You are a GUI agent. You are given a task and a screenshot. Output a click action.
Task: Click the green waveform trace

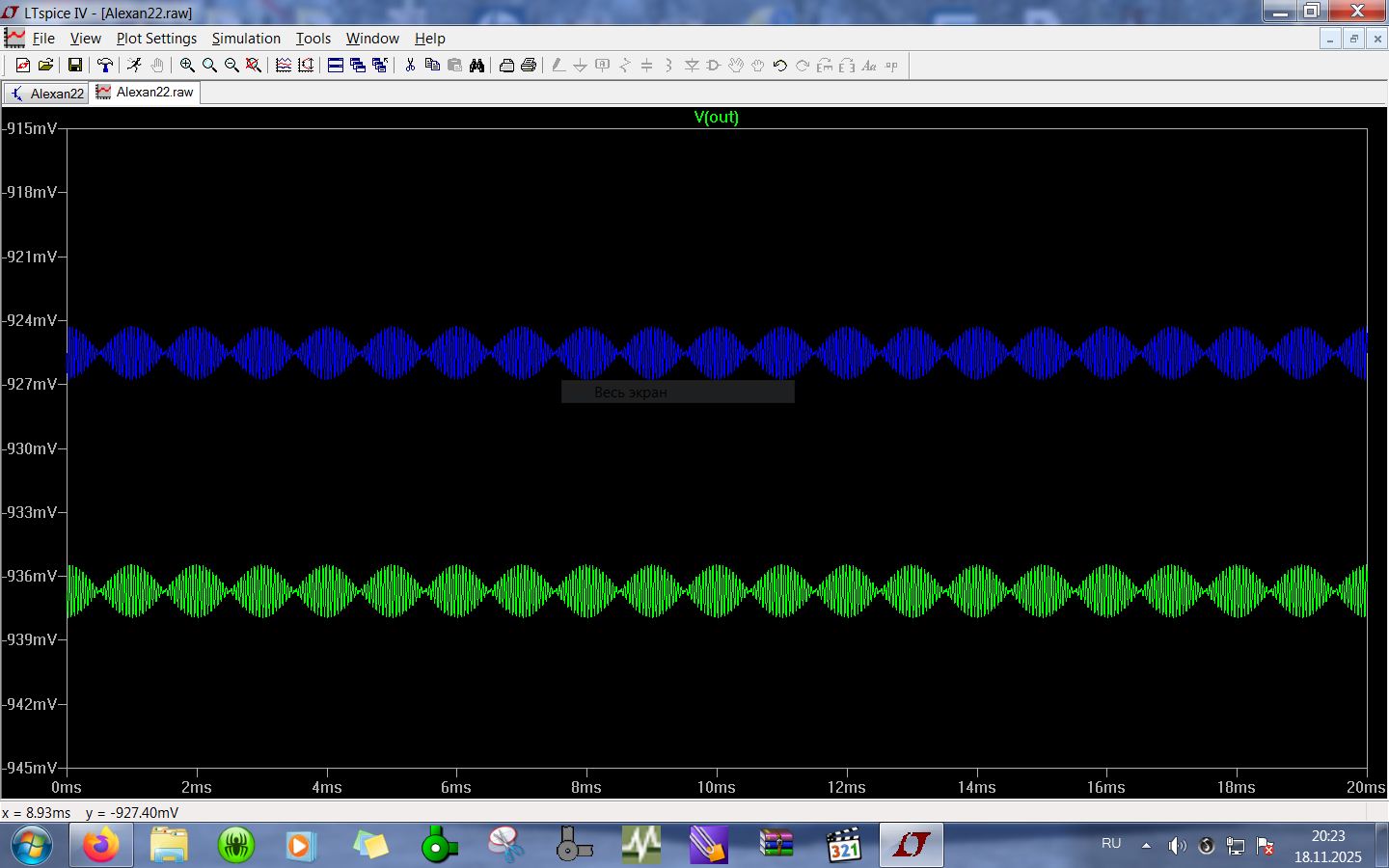717,590
